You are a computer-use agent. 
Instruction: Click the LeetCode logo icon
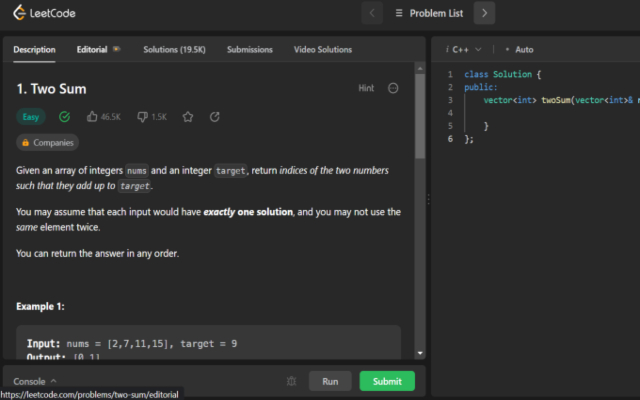pyautogui.click(x=19, y=13)
